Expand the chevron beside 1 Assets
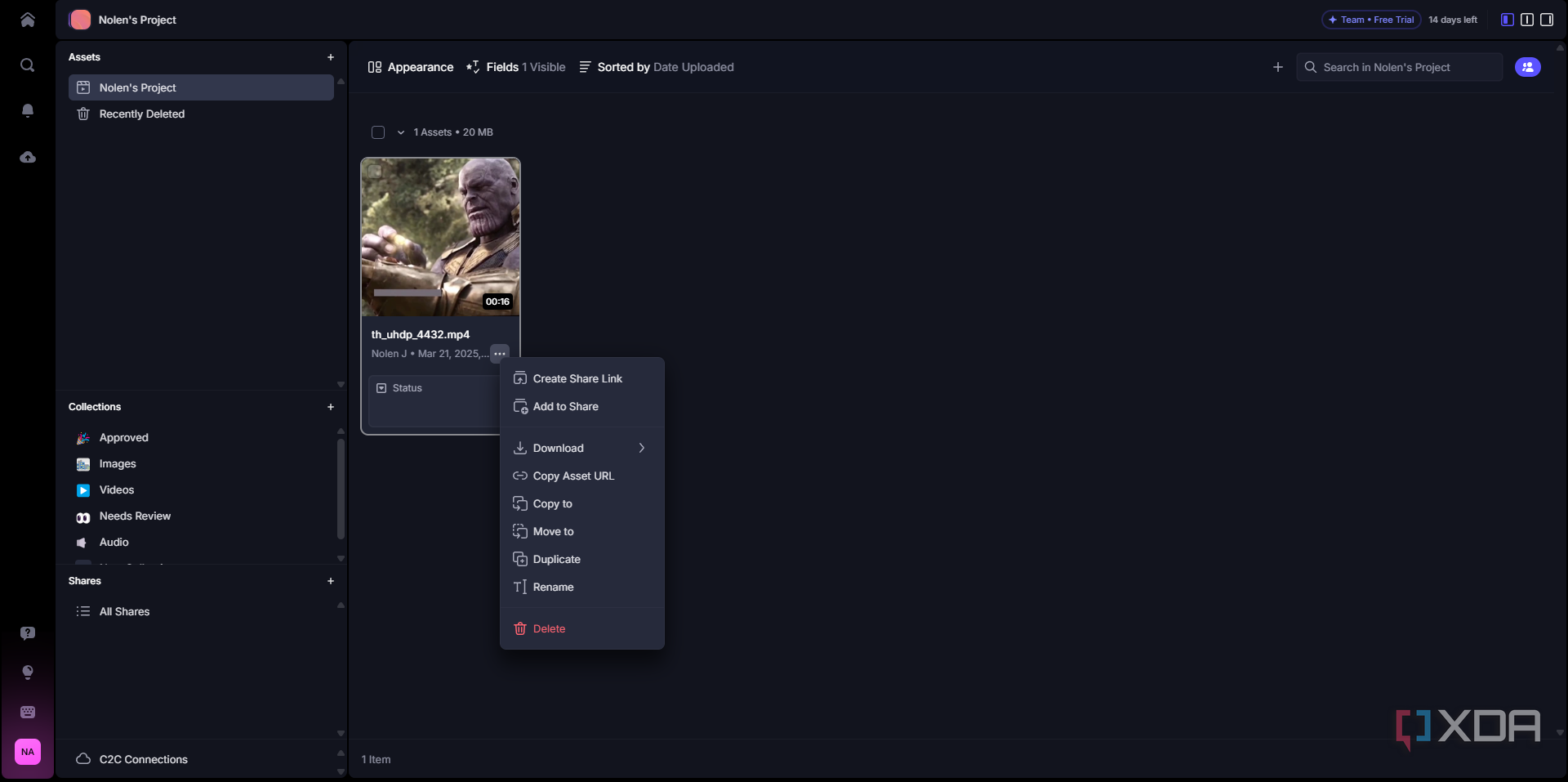1568x782 pixels. pos(401,132)
